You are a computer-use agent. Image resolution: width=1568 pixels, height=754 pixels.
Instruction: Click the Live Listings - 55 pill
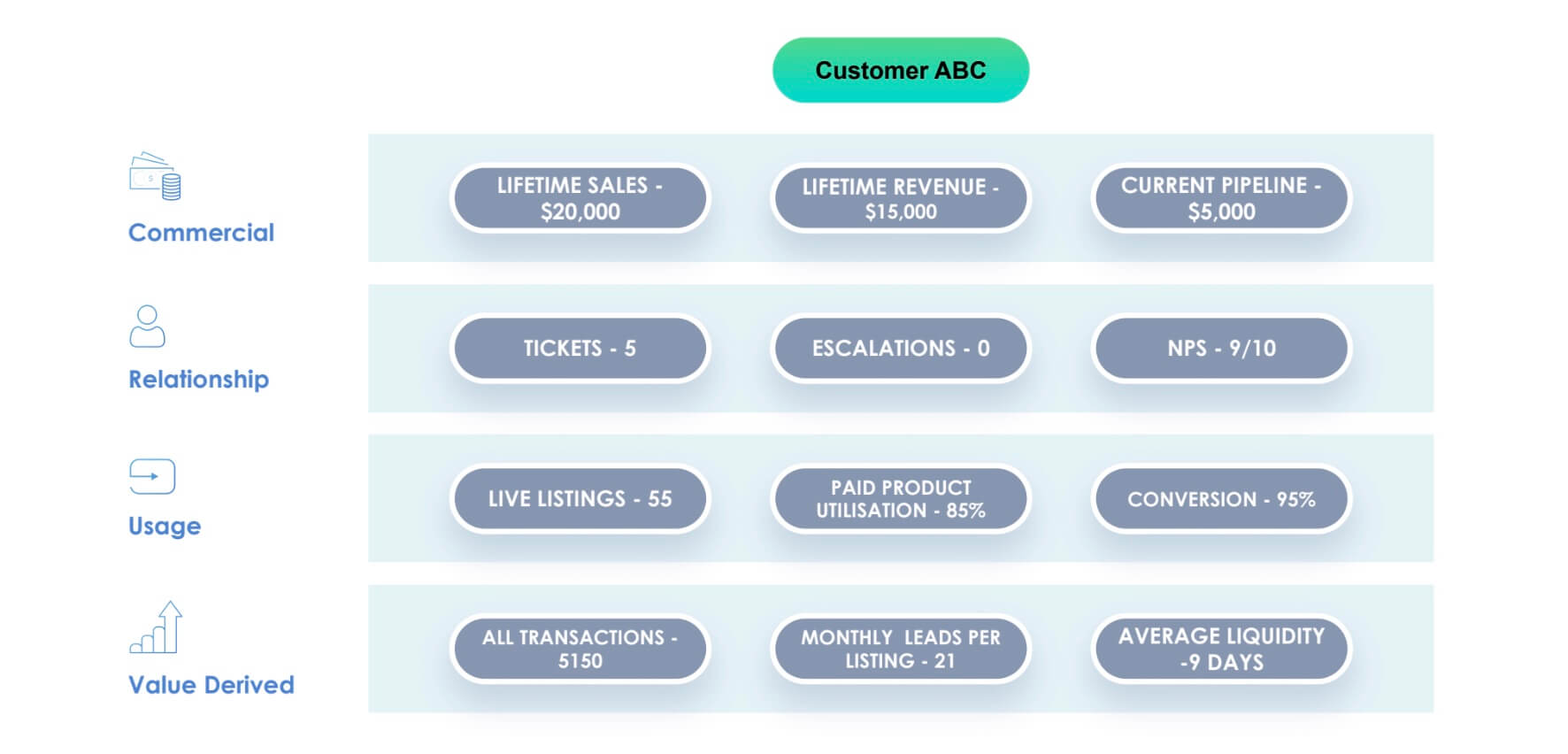pyautogui.click(x=580, y=499)
